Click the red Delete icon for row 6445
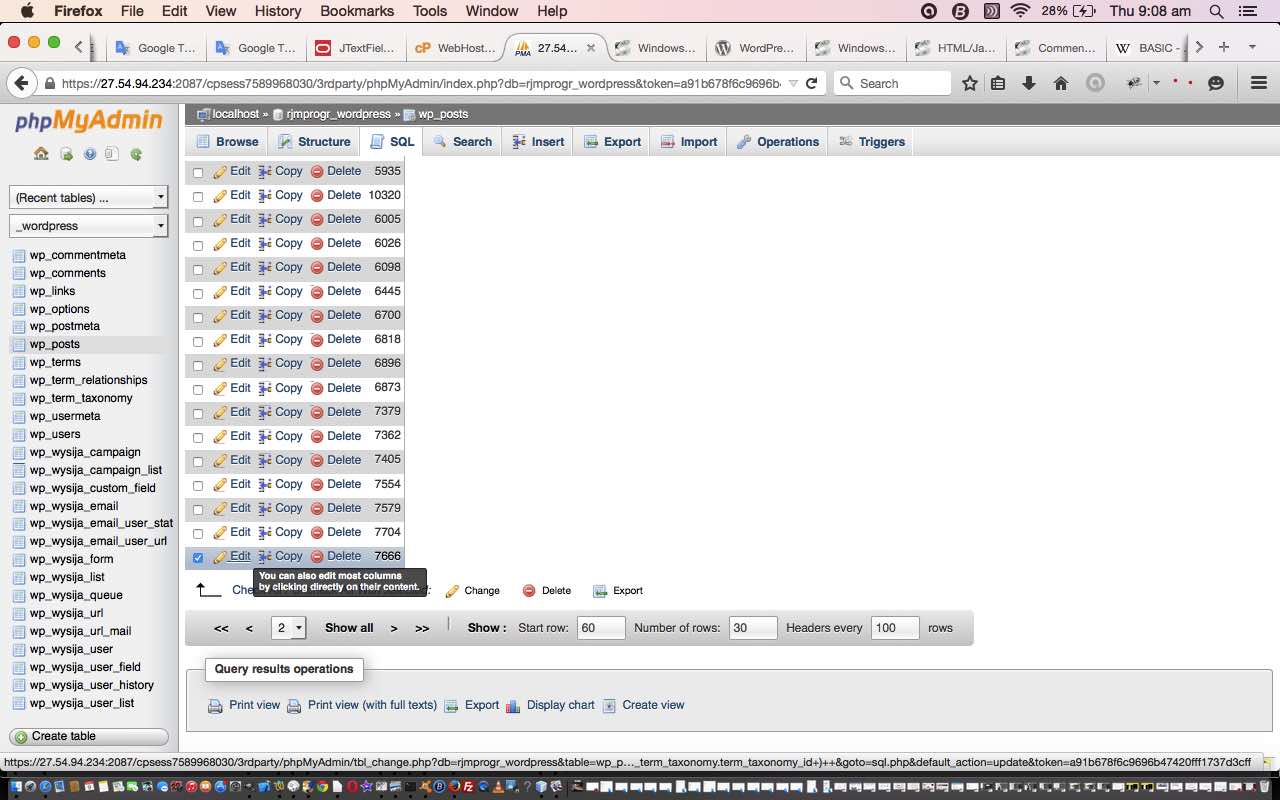 point(317,292)
